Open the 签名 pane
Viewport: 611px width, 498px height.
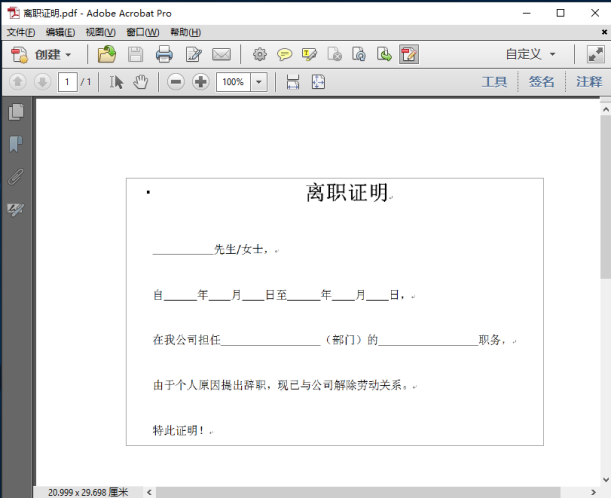point(541,82)
